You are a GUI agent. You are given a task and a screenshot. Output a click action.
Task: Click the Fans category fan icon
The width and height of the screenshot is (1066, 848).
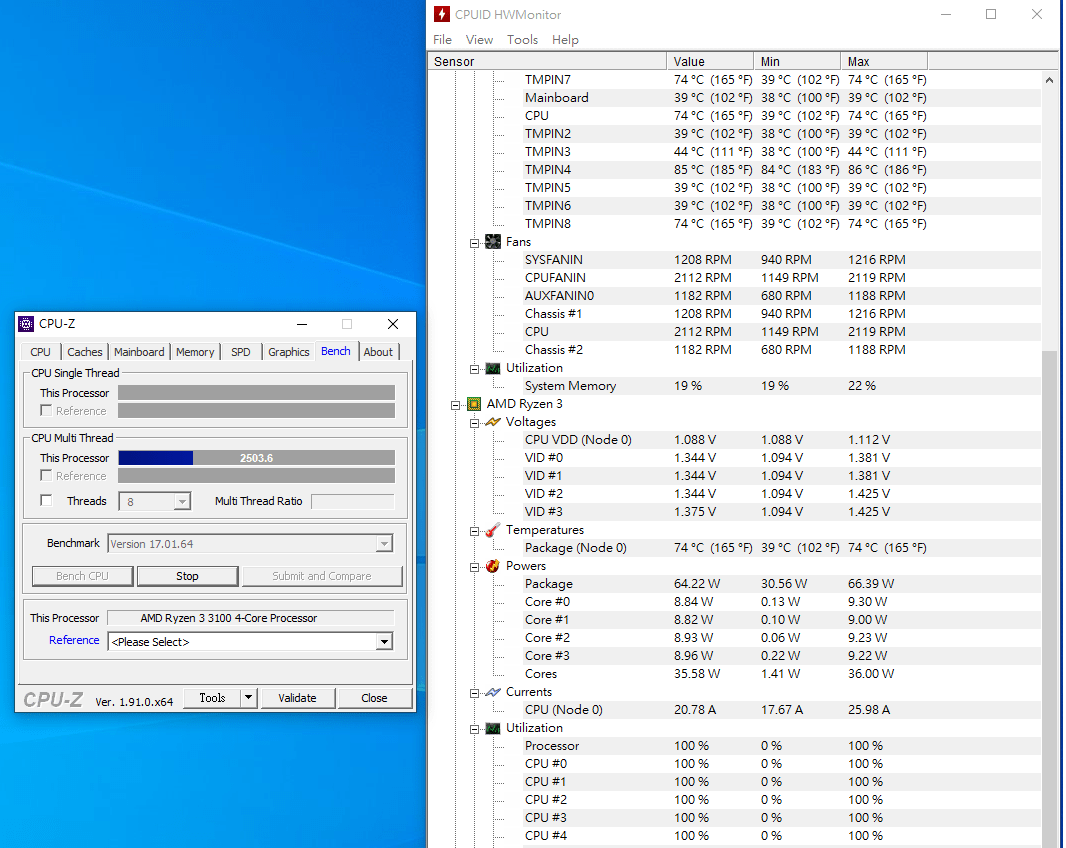pyautogui.click(x=493, y=242)
